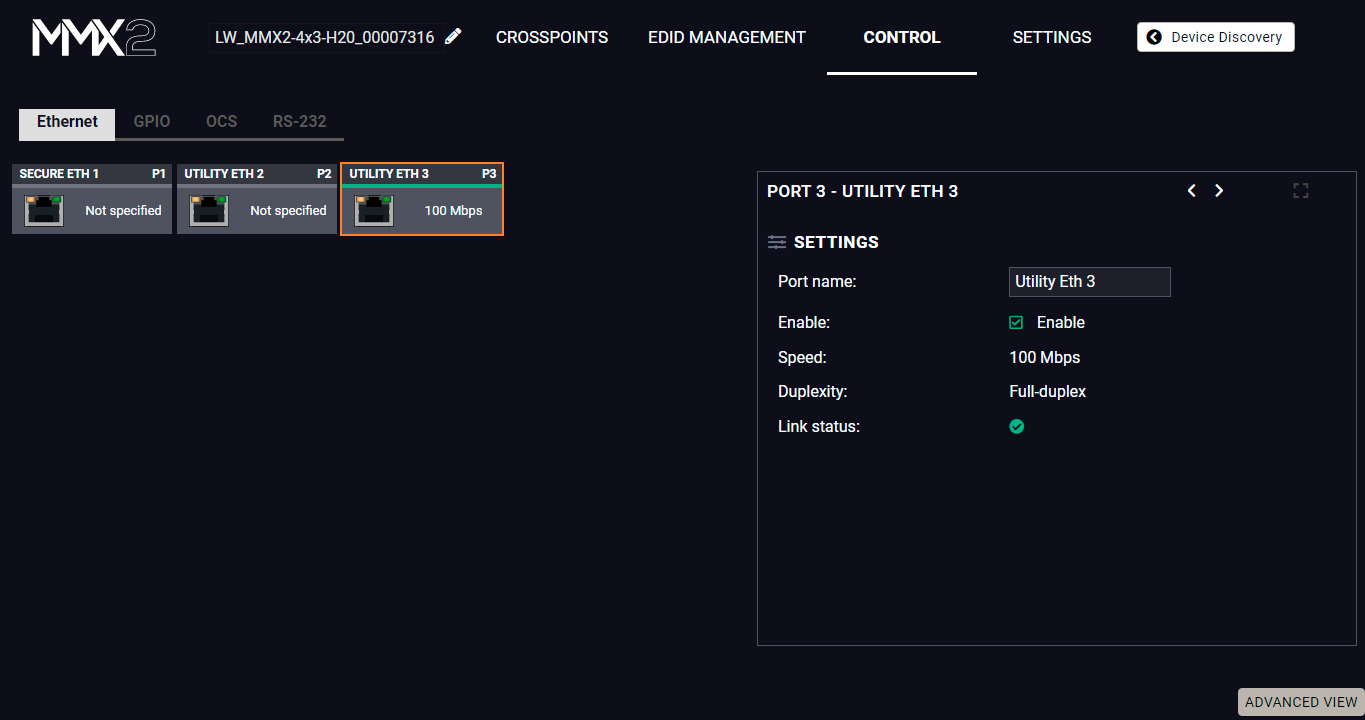Viewport: 1365px width, 720px height.
Task: Click the green link status indicator
Action: click(x=1017, y=427)
